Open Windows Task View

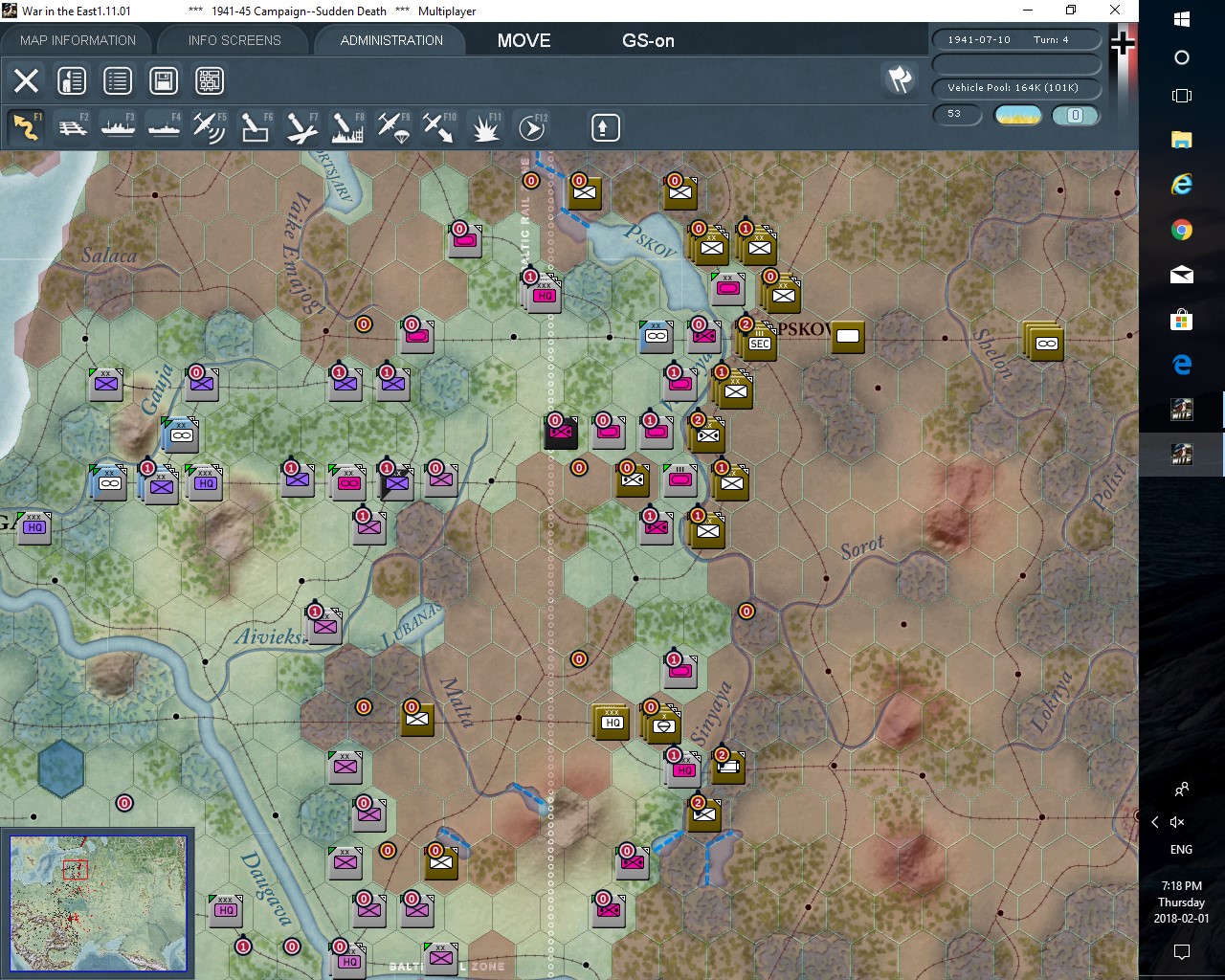(x=1182, y=96)
